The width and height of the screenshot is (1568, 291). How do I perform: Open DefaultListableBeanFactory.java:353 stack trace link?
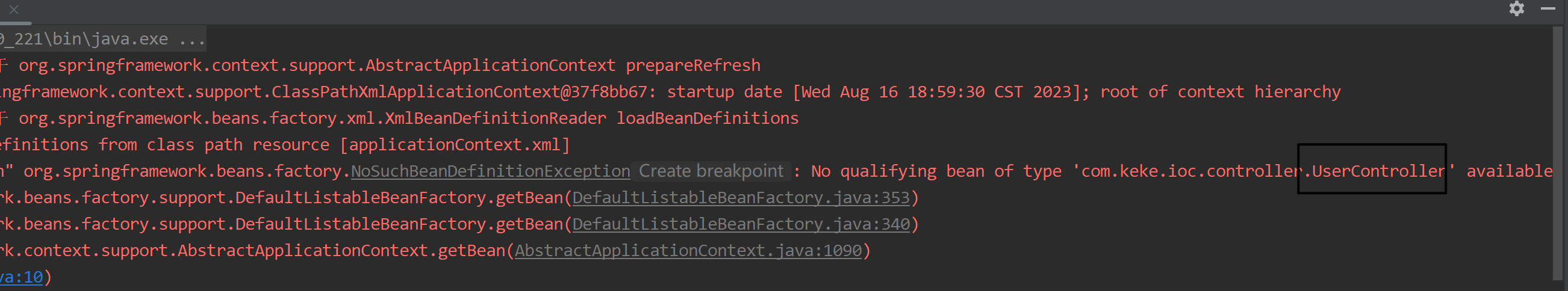[741, 198]
